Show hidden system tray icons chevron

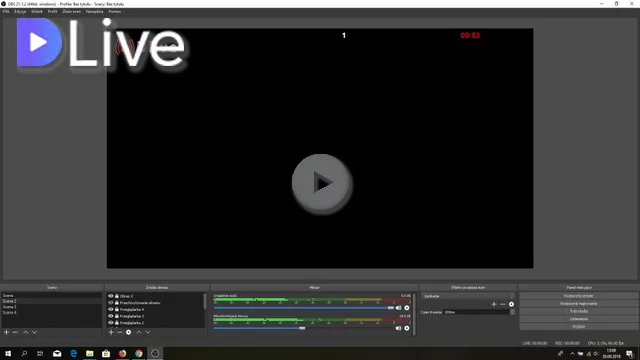tap(572, 353)
